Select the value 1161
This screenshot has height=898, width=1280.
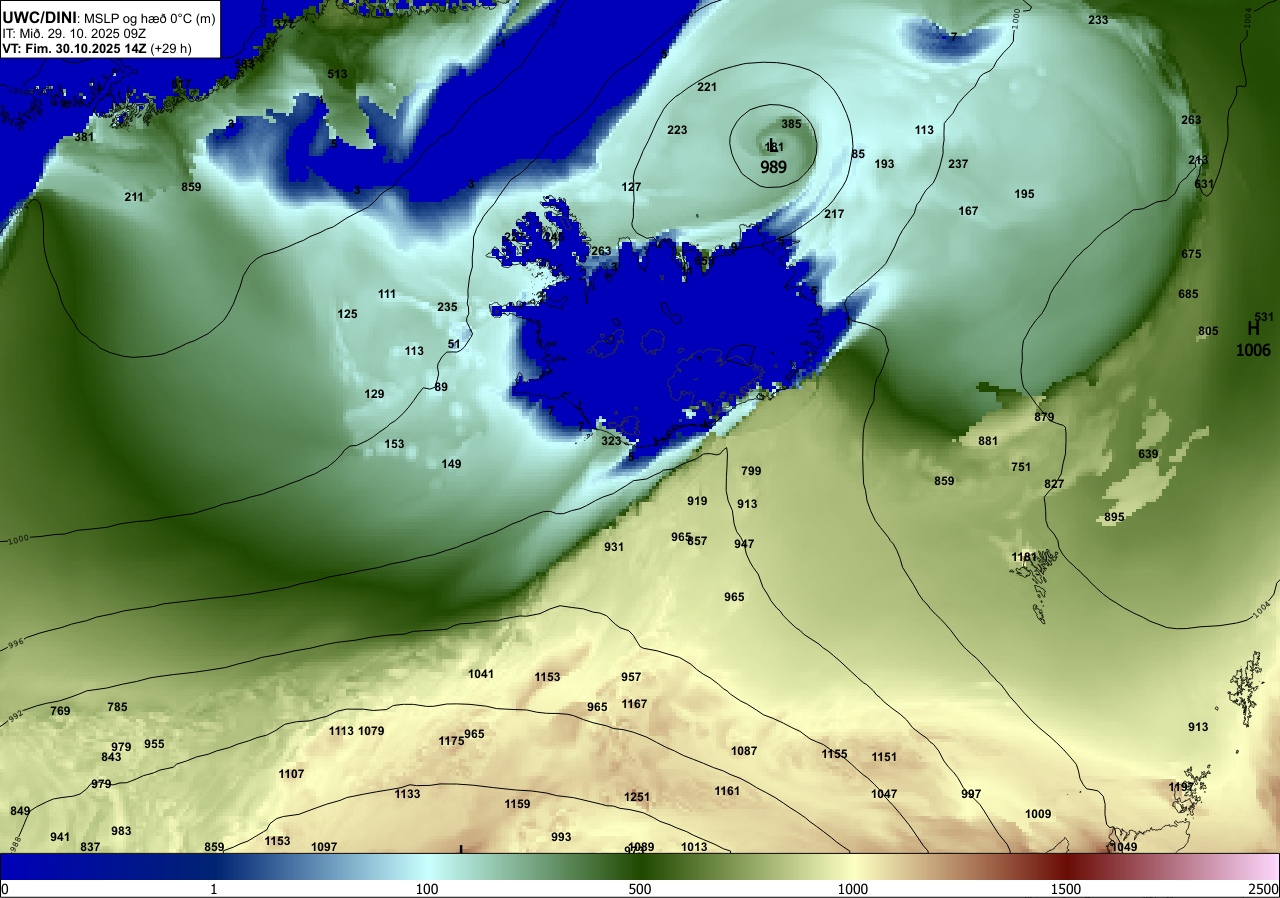click(727, 791)
